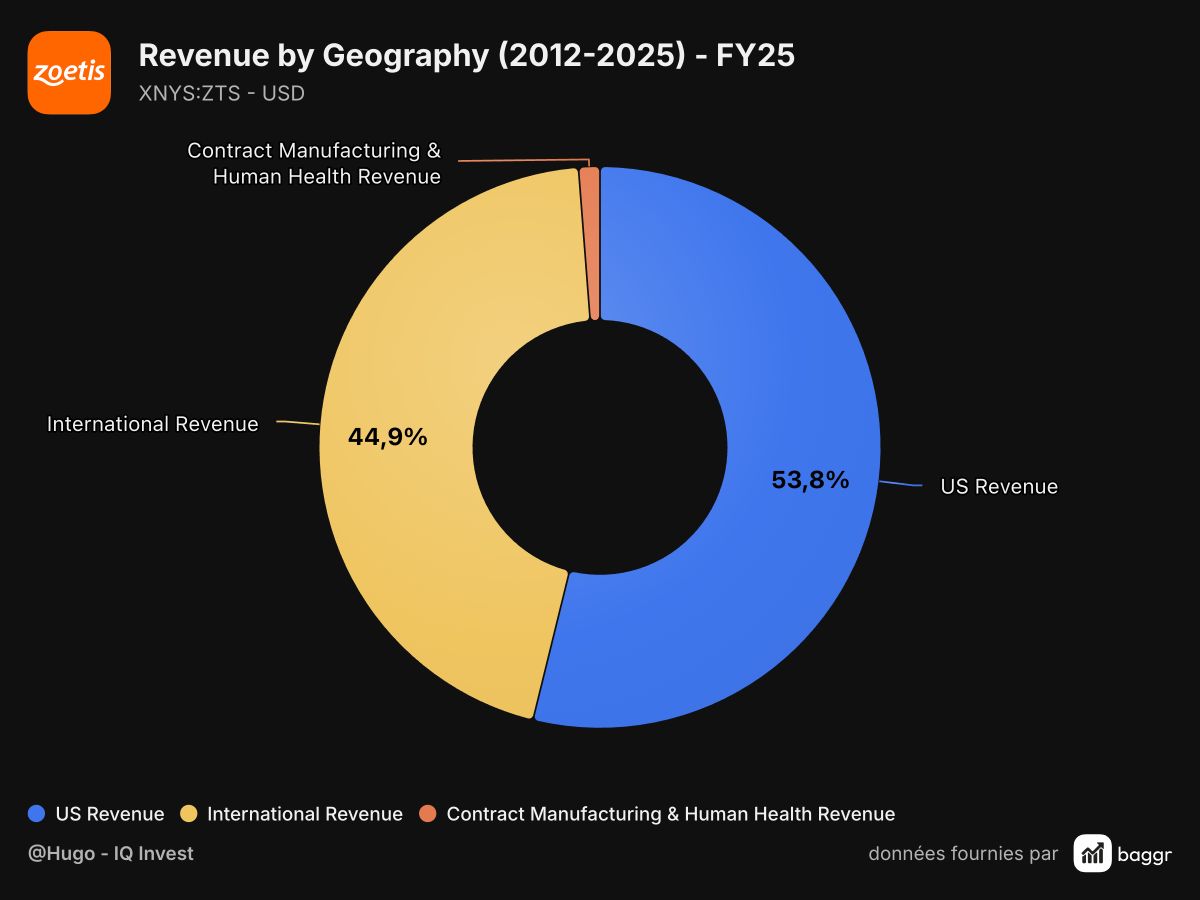This screenshot has height=900, width=1200.
Task: Click the XNYS:ZTS - USD subtitle
Action: (x=222, y=94)
